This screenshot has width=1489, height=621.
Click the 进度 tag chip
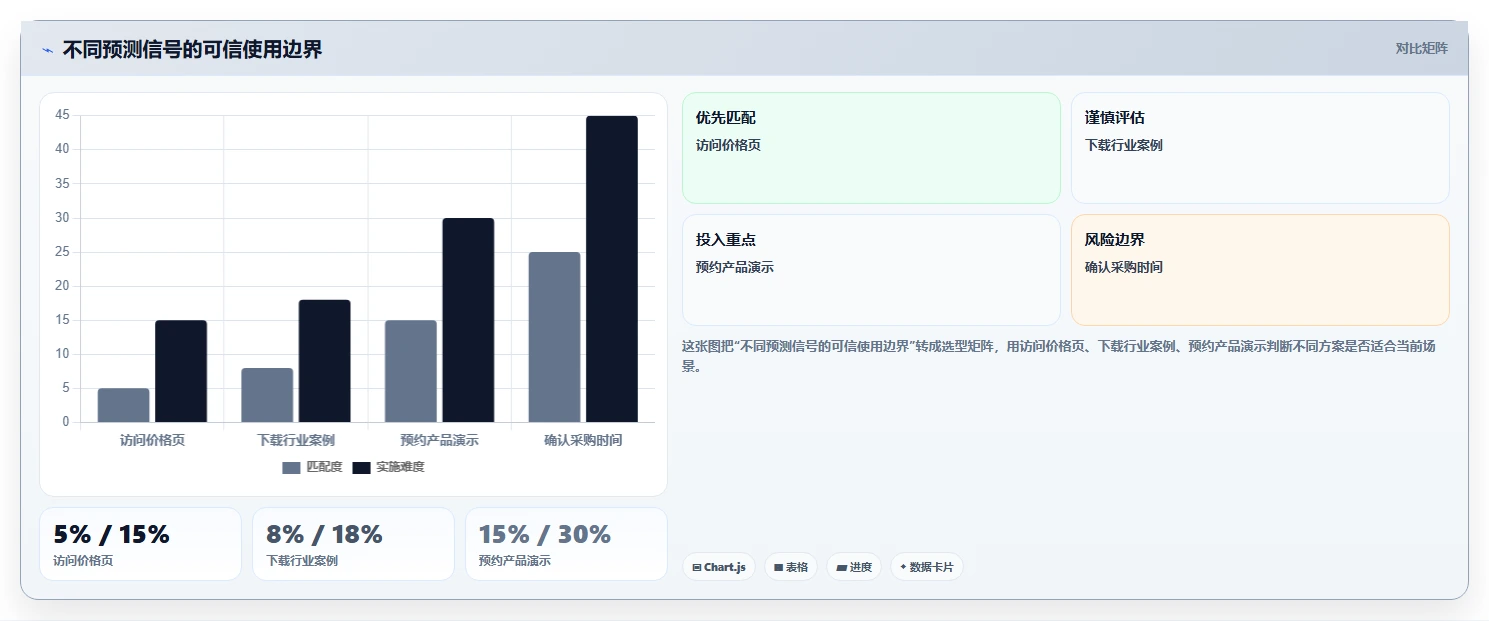click(854, 567)
